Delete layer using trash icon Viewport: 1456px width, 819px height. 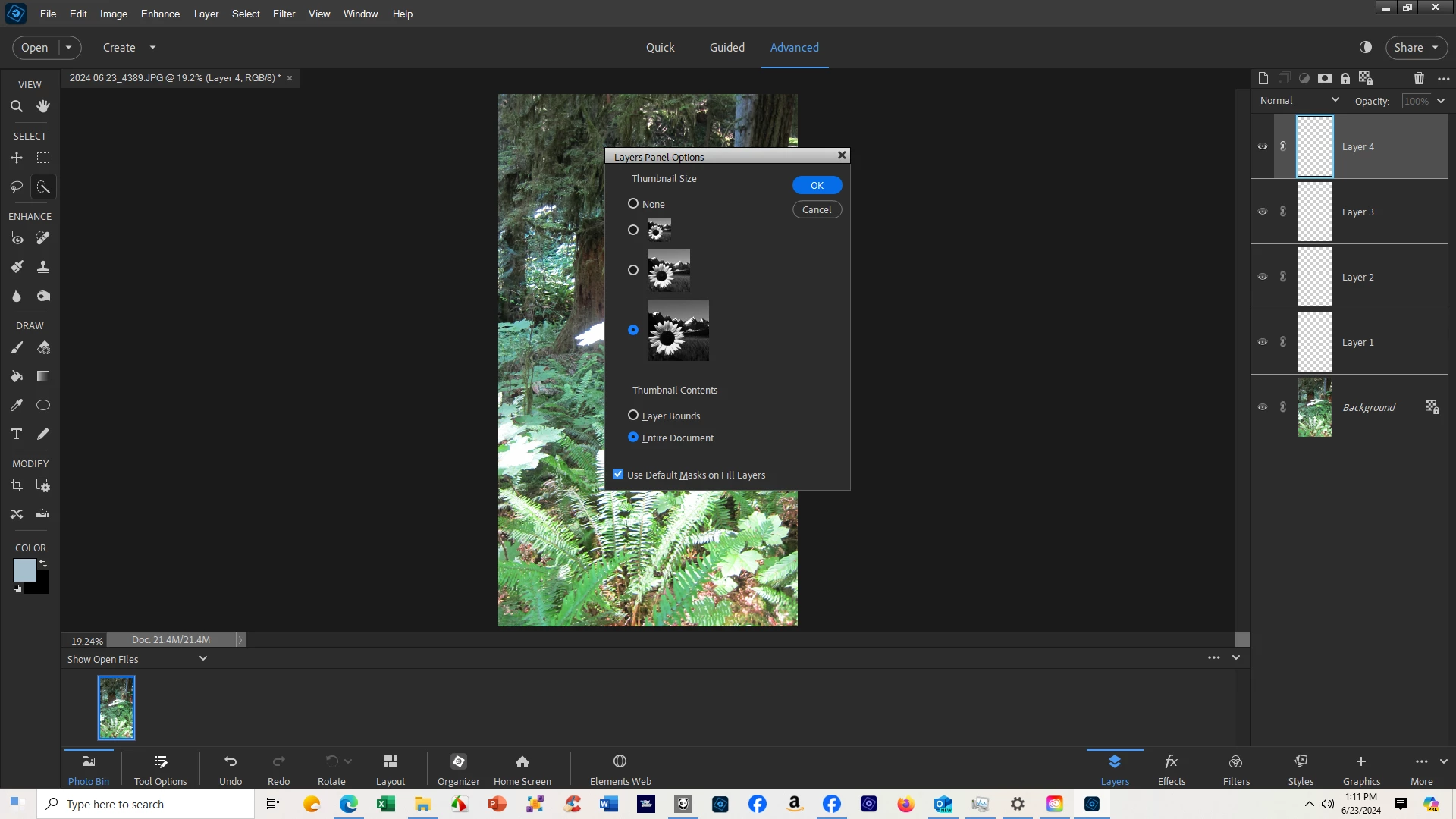click(x=1419, y=78)
